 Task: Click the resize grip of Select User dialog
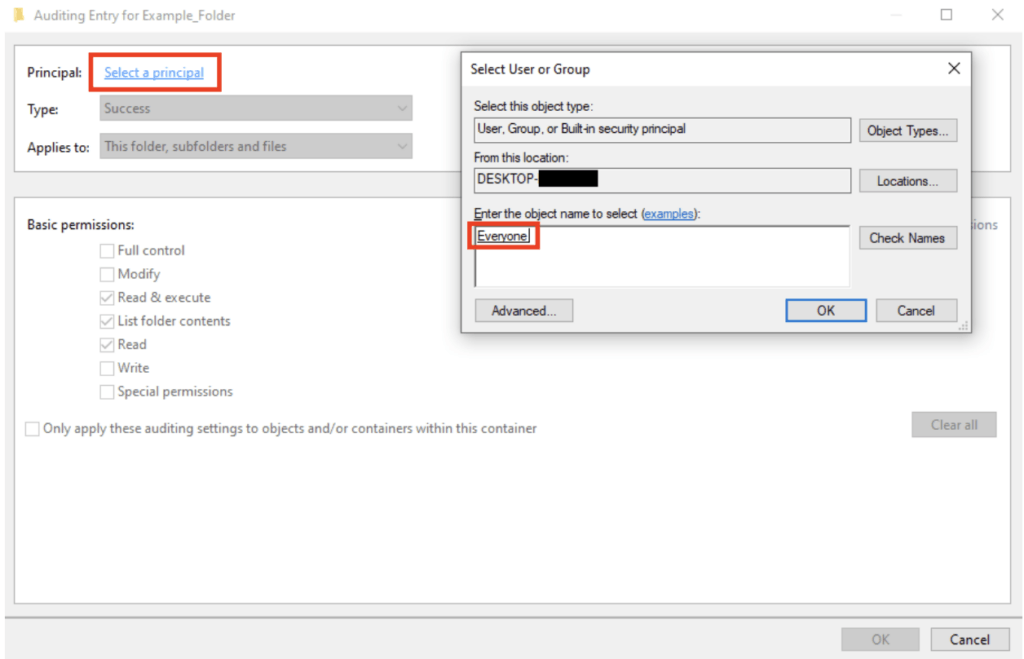point(965,327)
